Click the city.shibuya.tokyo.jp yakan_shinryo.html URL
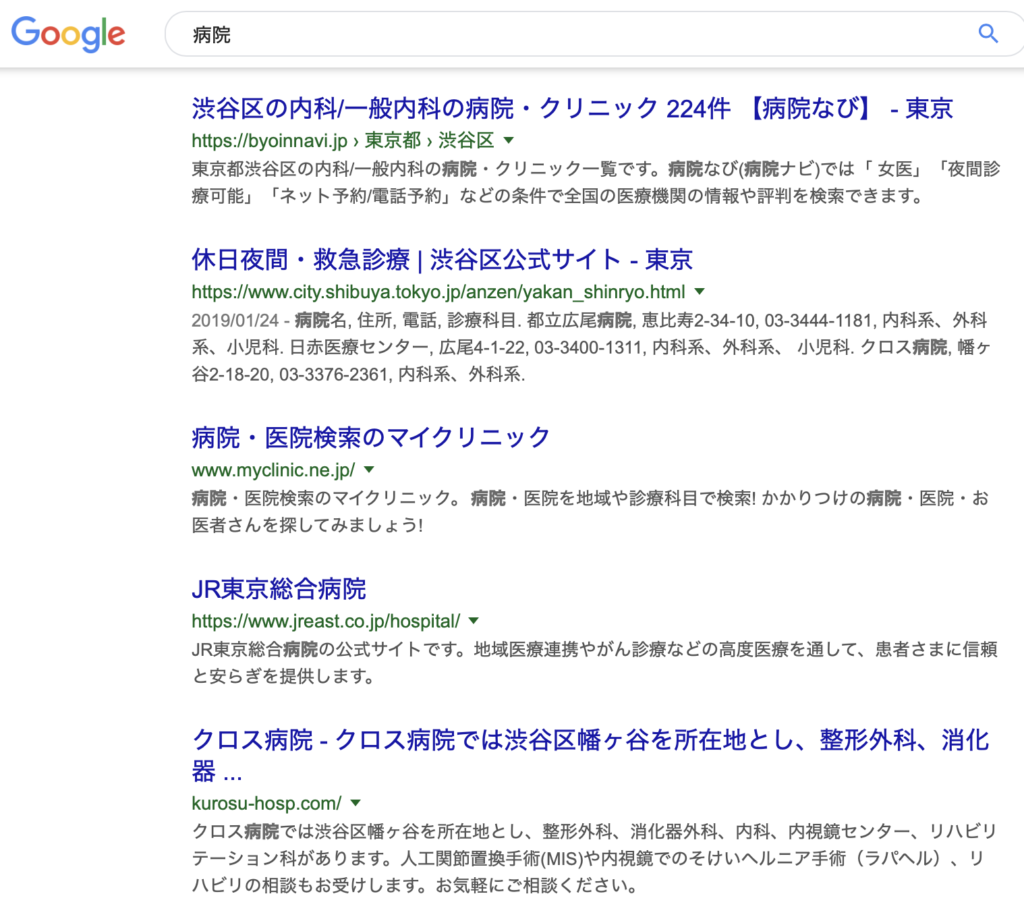The height and width of the screenshot is (919, 1024). [438, 292]
